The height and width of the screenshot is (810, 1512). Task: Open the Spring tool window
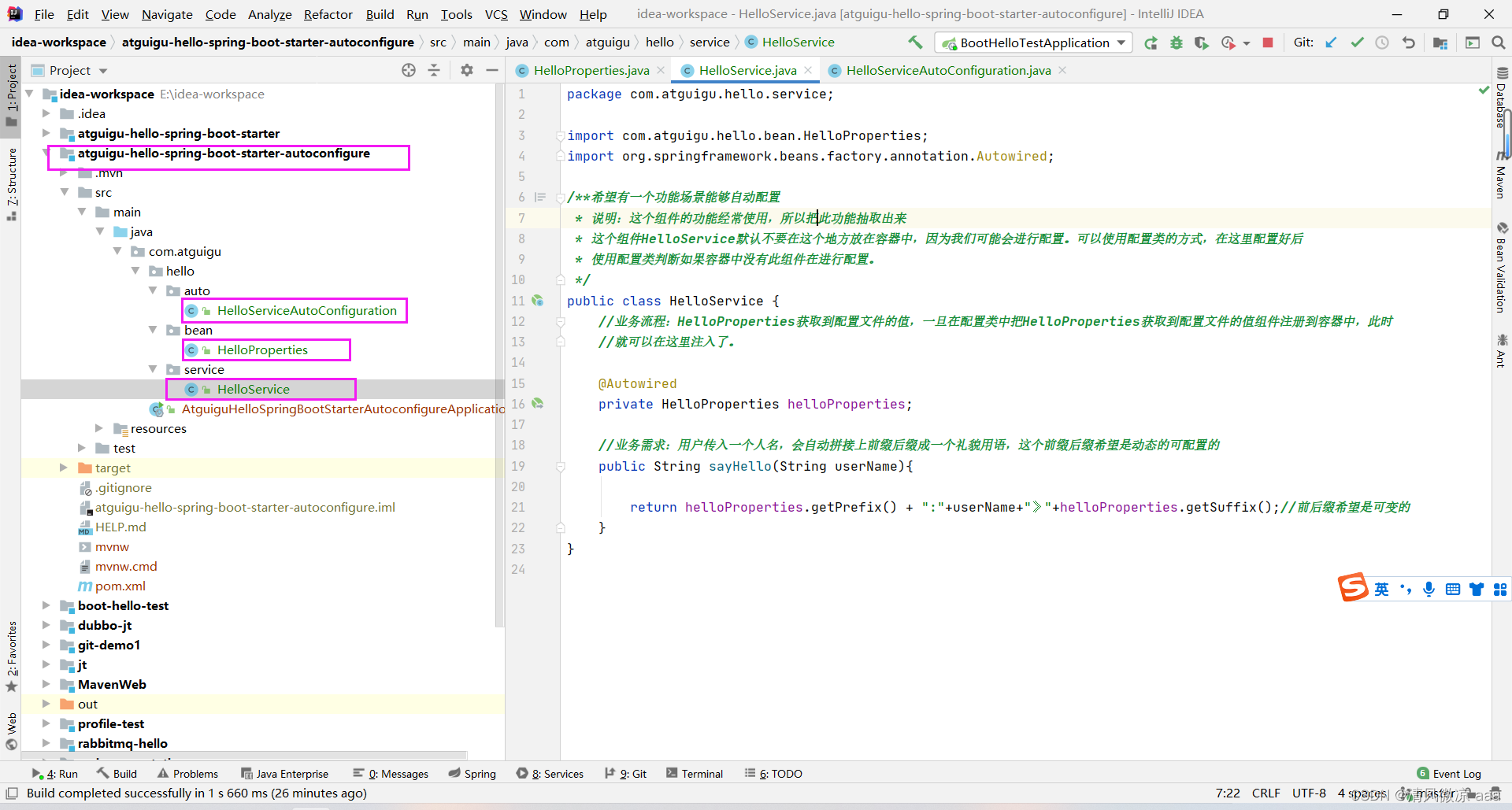[x=472, y=774]
